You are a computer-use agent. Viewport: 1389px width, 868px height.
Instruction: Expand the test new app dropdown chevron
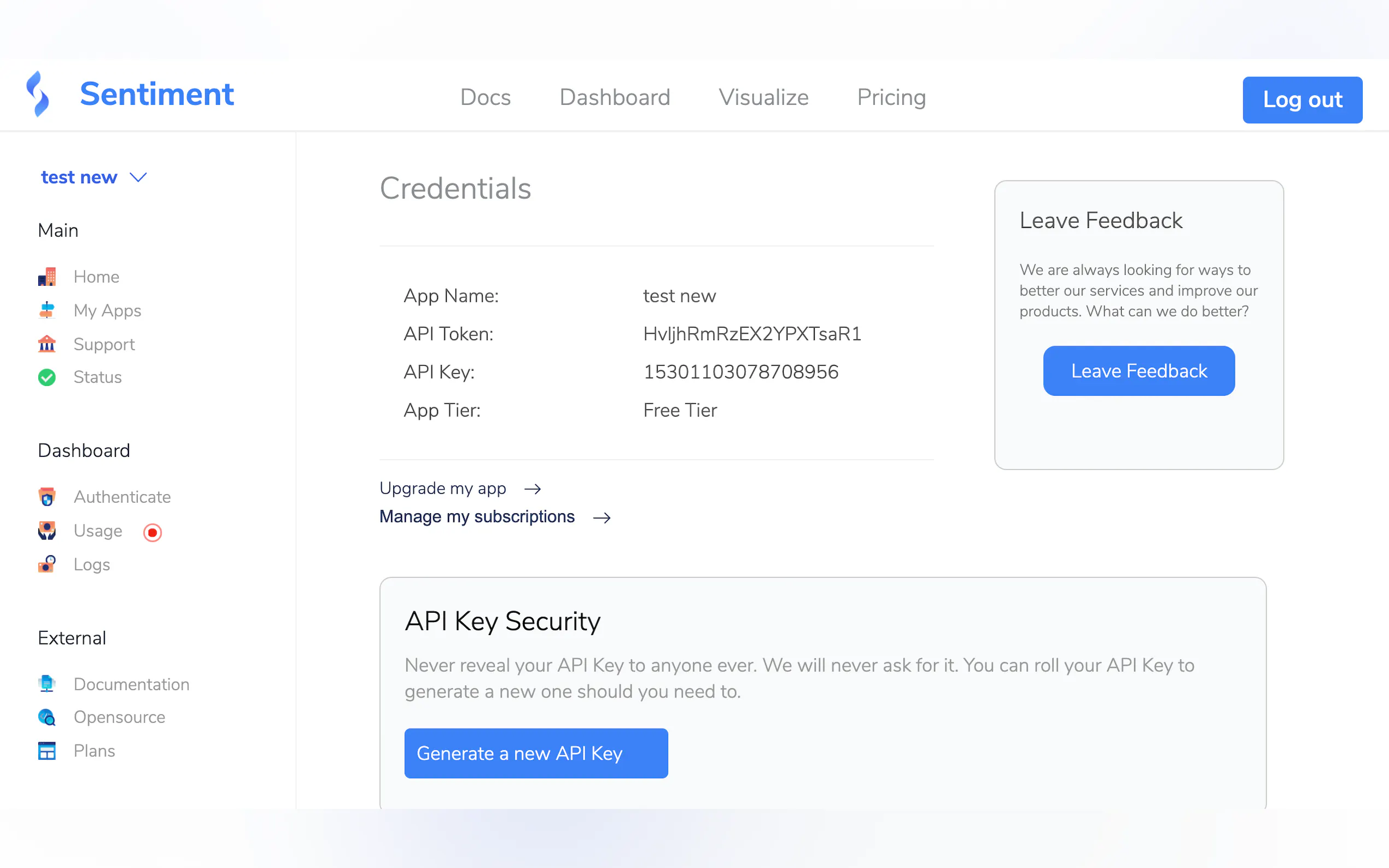(x=138, y=178)
